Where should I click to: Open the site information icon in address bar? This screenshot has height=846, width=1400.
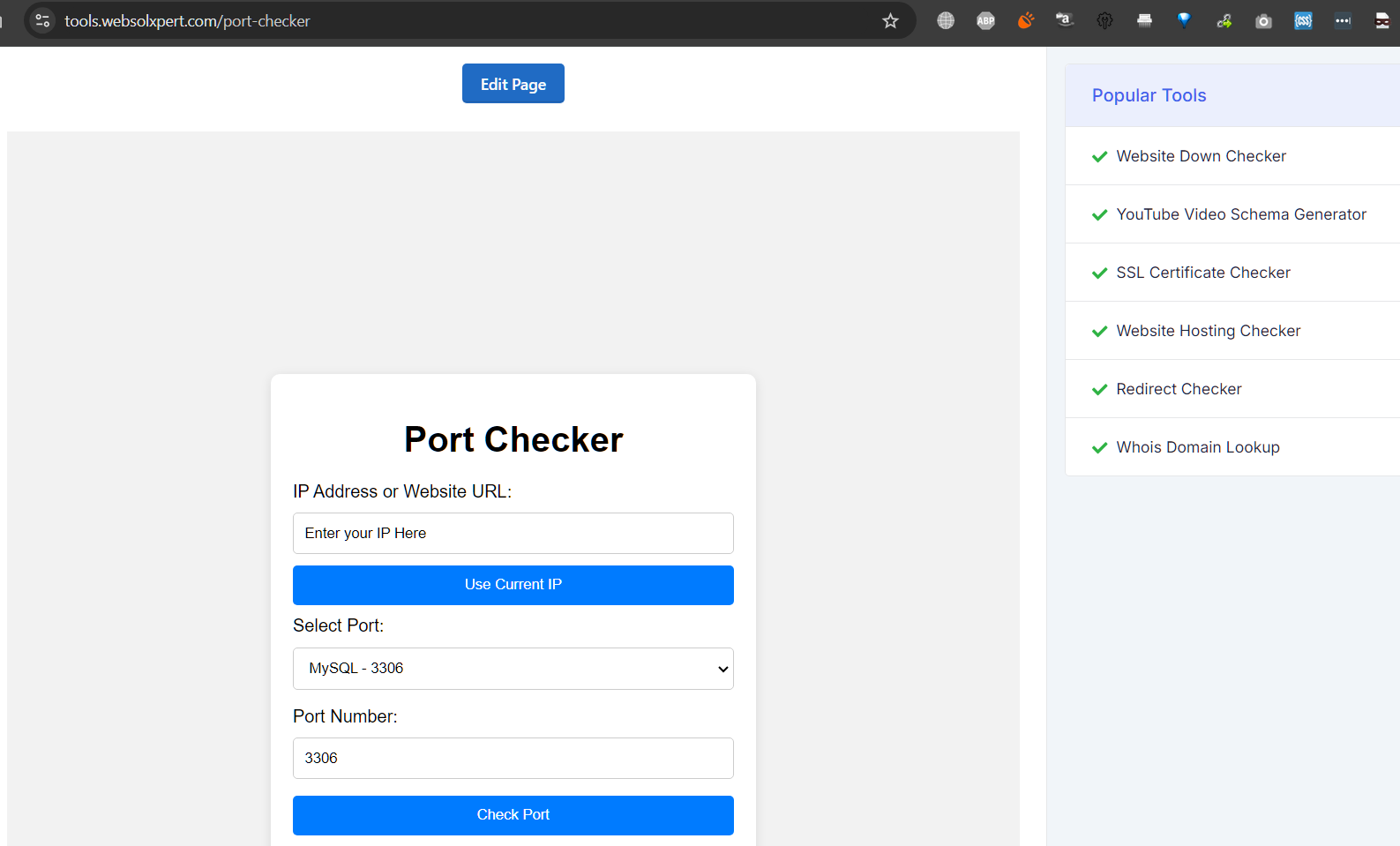point(42,21)
